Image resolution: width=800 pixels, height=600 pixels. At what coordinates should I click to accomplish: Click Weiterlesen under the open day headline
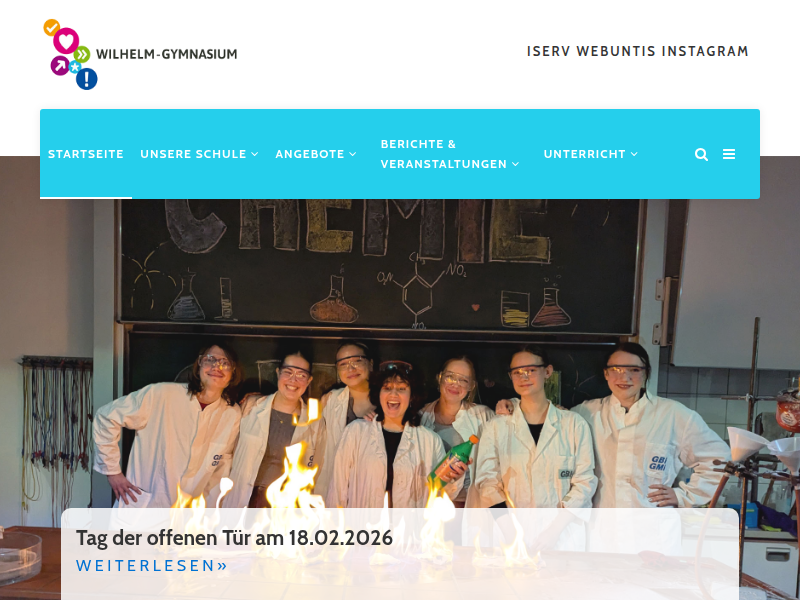152,565
